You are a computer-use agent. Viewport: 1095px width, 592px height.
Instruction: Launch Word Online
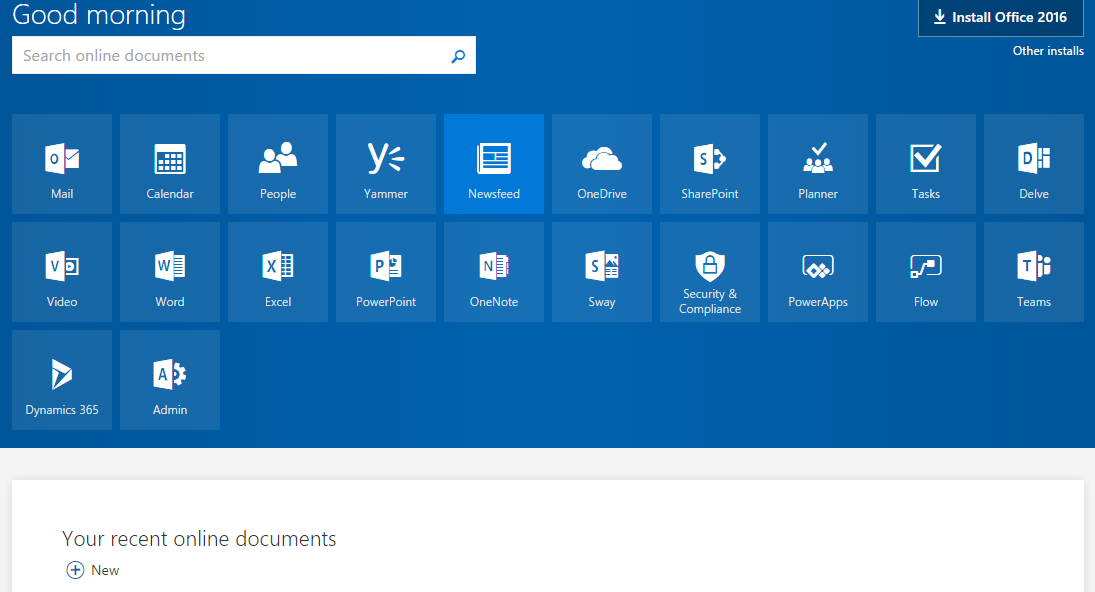click(x=169, y=272)
